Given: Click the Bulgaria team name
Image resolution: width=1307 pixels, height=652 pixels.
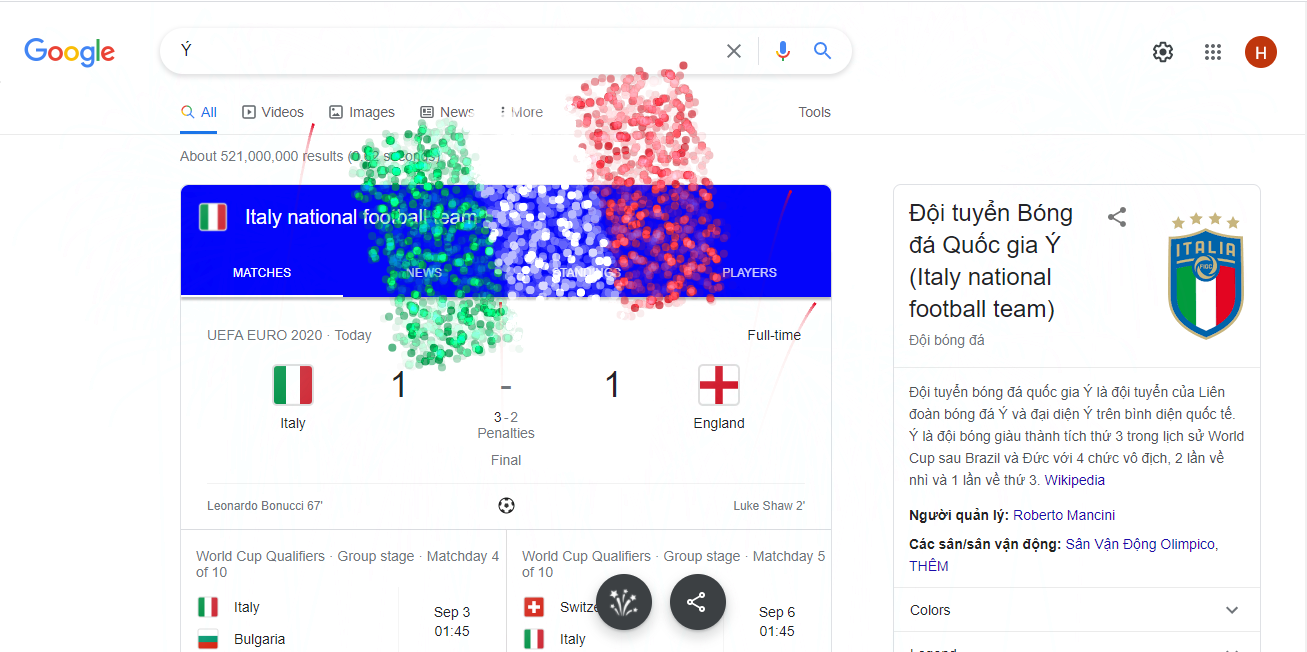Looking at the screenshot, I should tap(260, 639).
